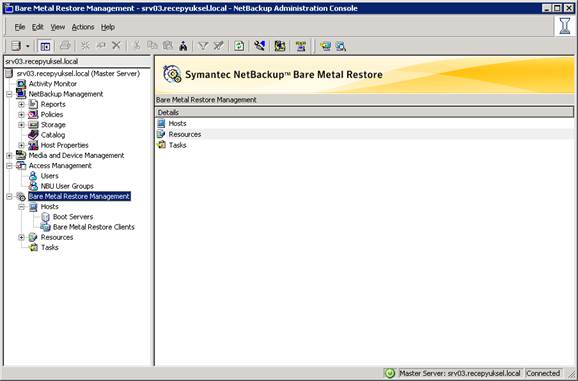Expand the Resources node in tree
578x381 pixels.
(21, 237)
